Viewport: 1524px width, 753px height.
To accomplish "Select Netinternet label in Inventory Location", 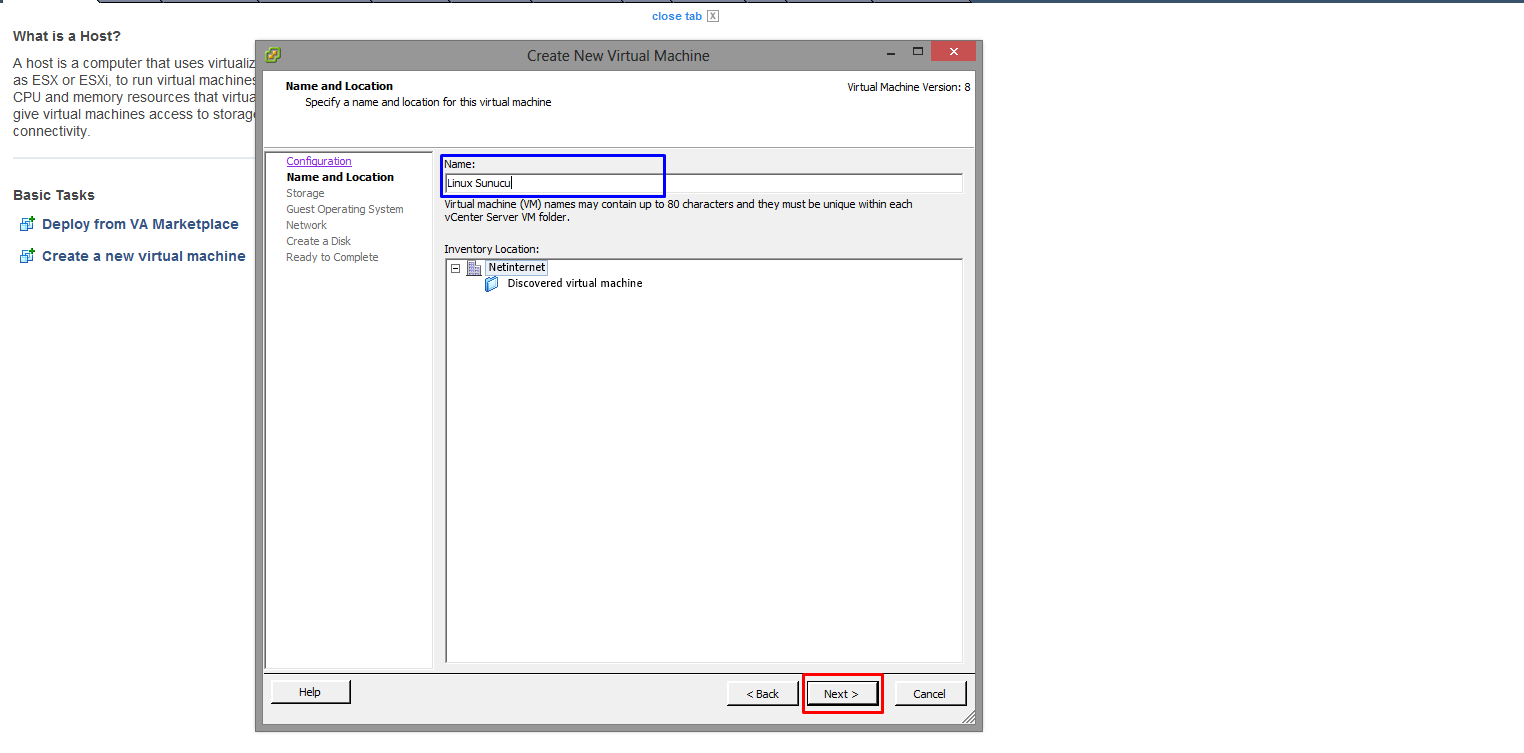I will point(516,268).
